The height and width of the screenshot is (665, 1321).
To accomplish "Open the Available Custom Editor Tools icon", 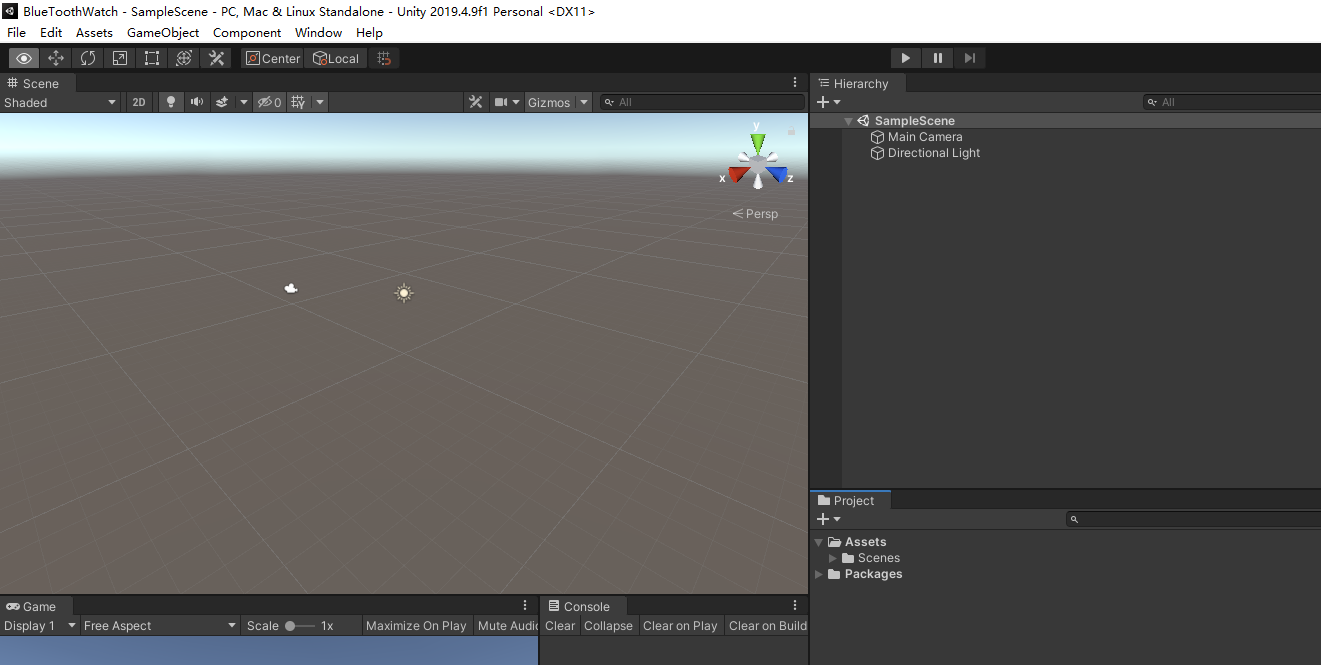I will pos(216,58).
